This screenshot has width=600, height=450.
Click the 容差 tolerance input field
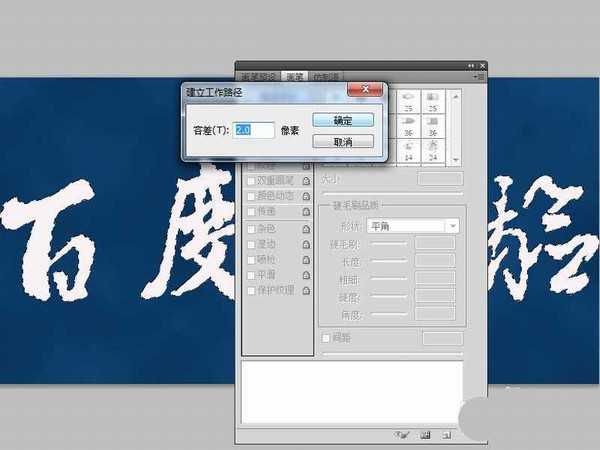pyautogui.click(x=253, y=130)
